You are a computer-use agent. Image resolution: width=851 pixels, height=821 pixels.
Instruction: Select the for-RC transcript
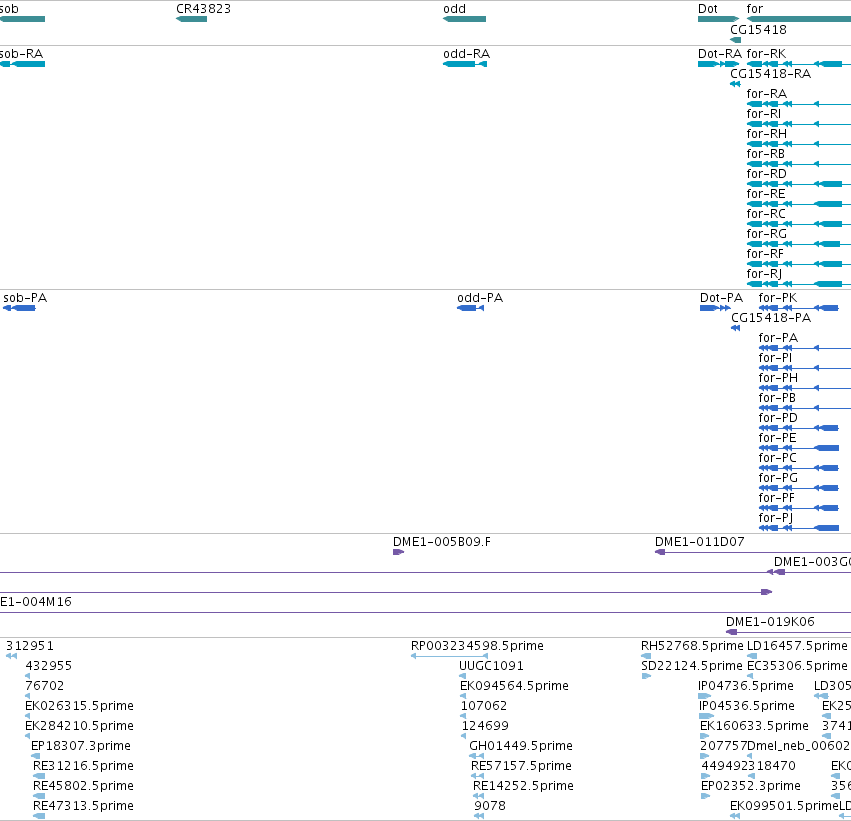799,224
